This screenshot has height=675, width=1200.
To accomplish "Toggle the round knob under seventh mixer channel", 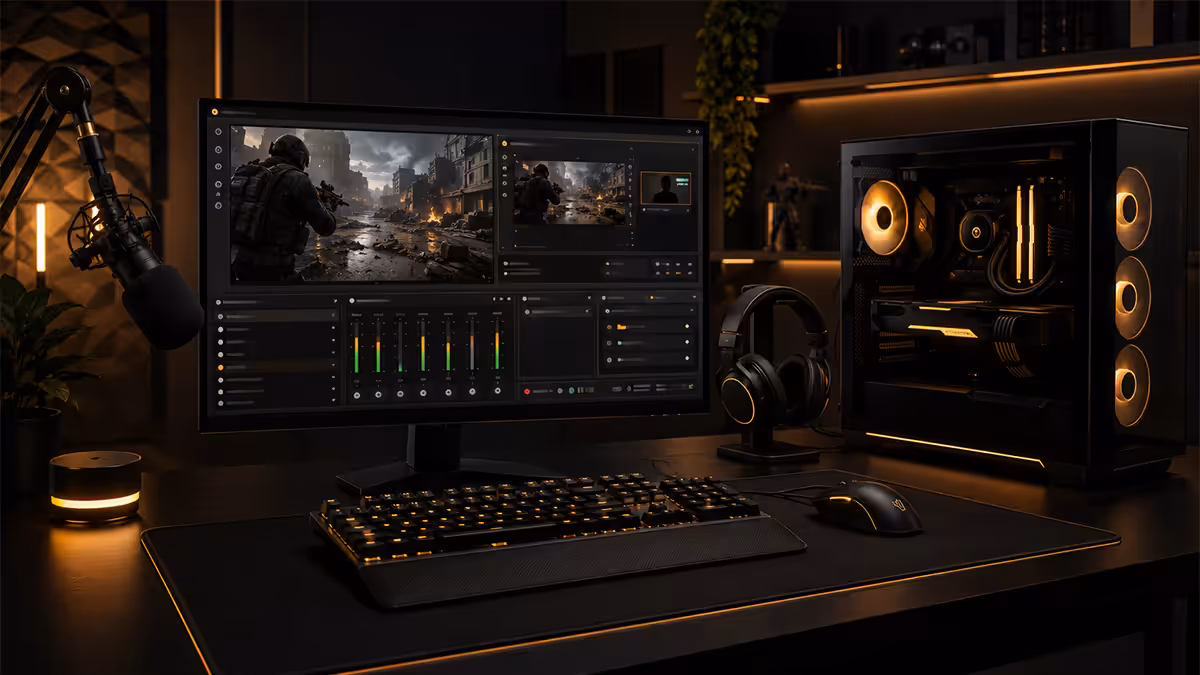I will pyautogui.click(x=497, y=391).
